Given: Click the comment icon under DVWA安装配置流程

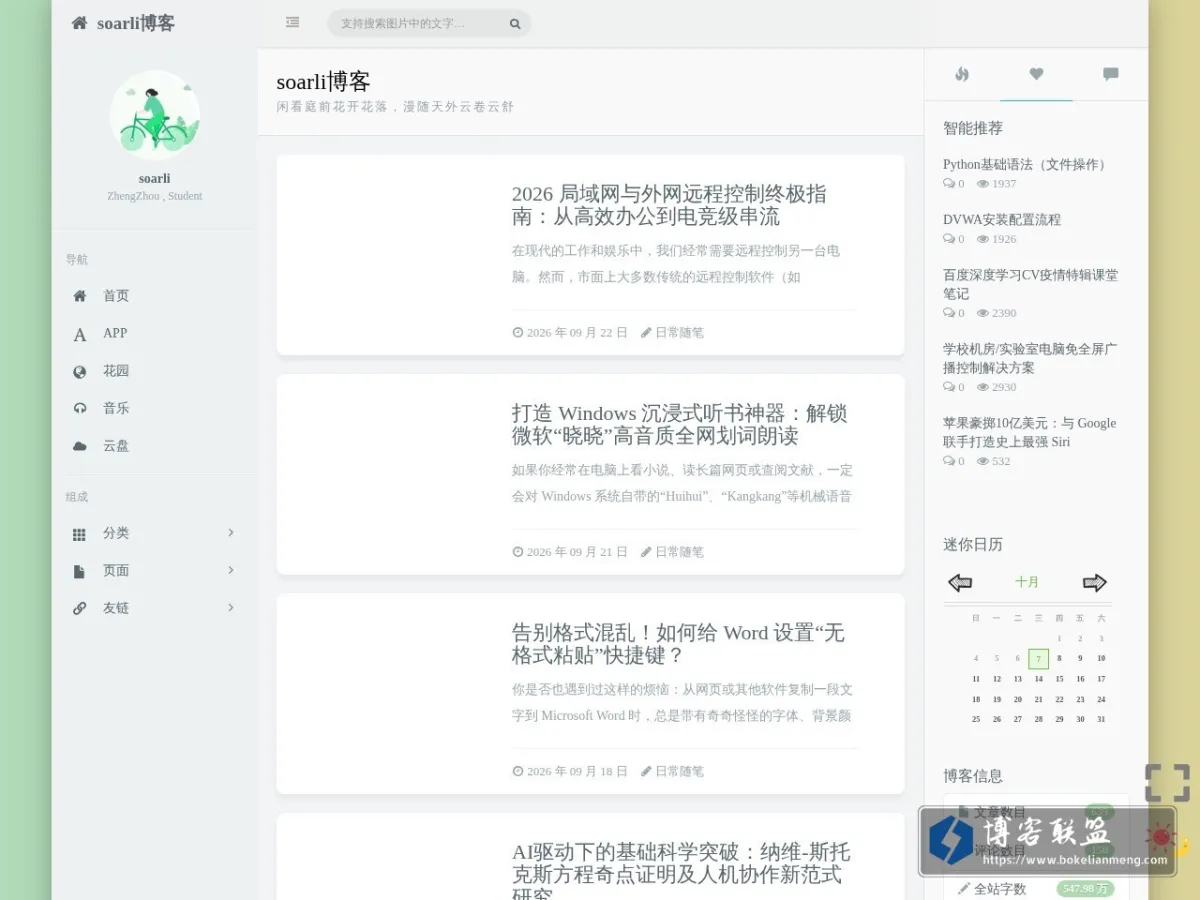Looking at the screenshot, I should point(949,239).
